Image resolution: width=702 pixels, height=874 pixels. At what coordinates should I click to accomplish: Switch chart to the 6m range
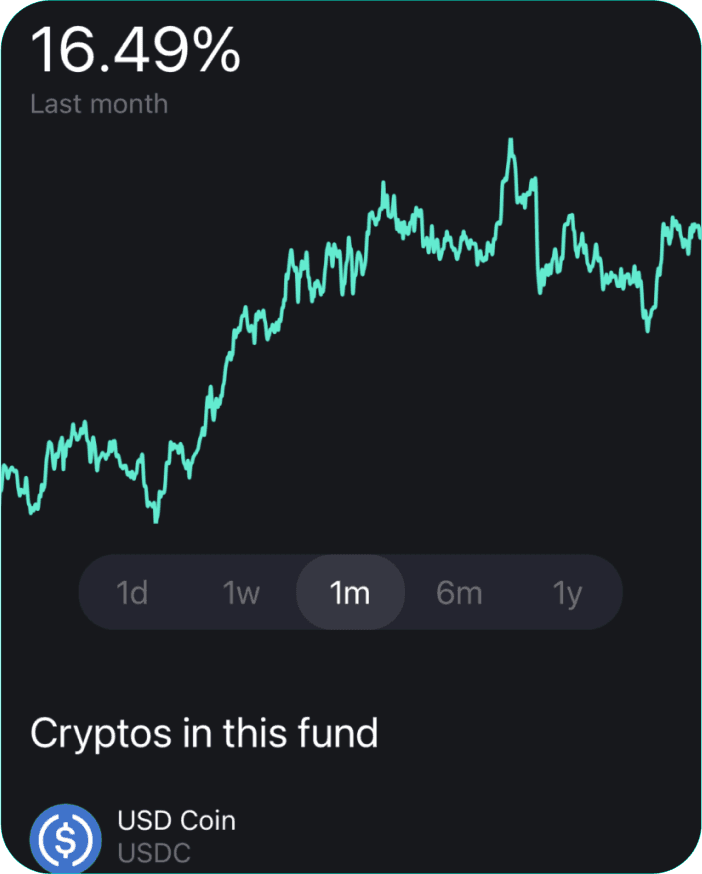pyautogui.click(x=459, y=592)
